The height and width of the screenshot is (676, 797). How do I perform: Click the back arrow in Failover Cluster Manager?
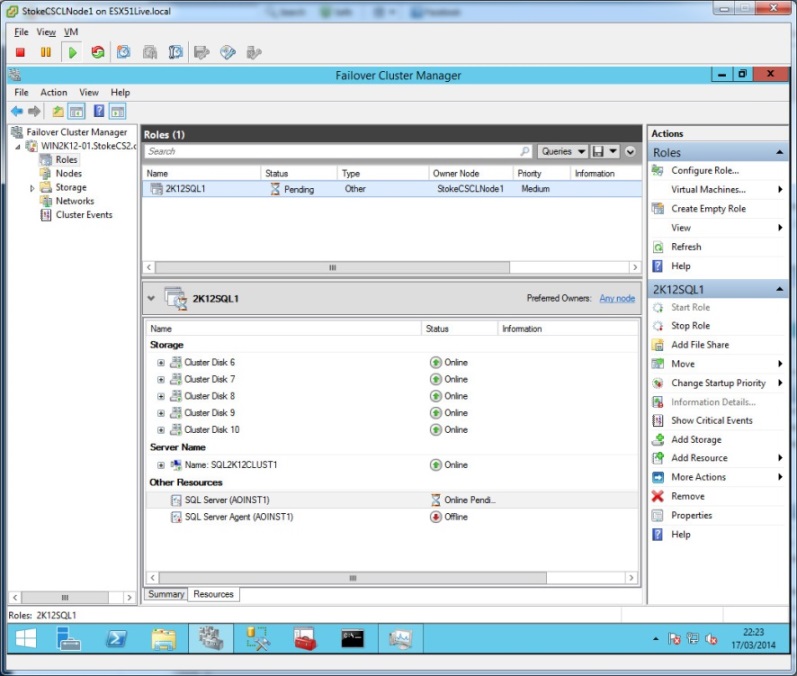click(17, 111)
